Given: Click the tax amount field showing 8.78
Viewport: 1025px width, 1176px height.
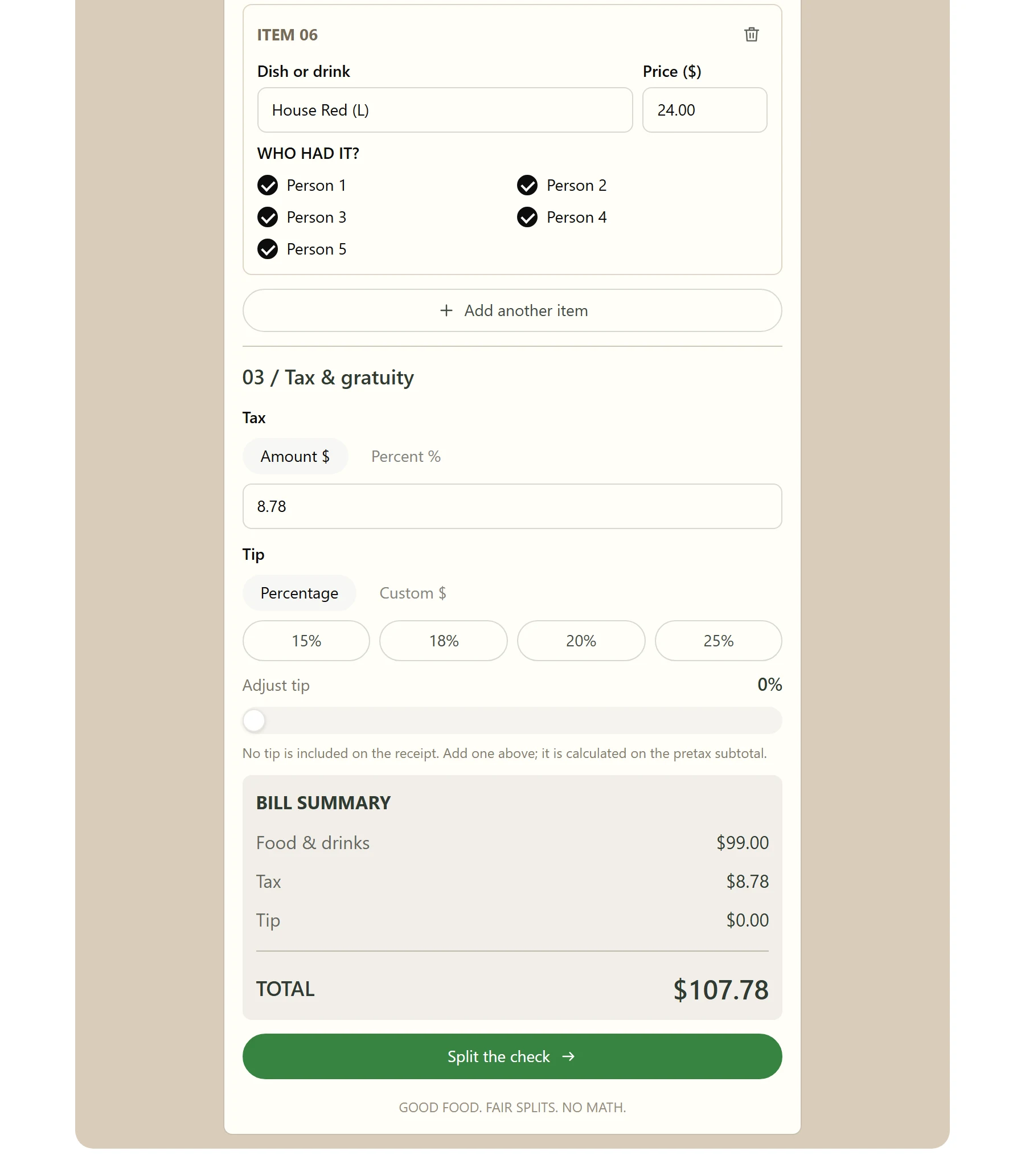Looking at the screenshot, I should [x=512, y=506].
